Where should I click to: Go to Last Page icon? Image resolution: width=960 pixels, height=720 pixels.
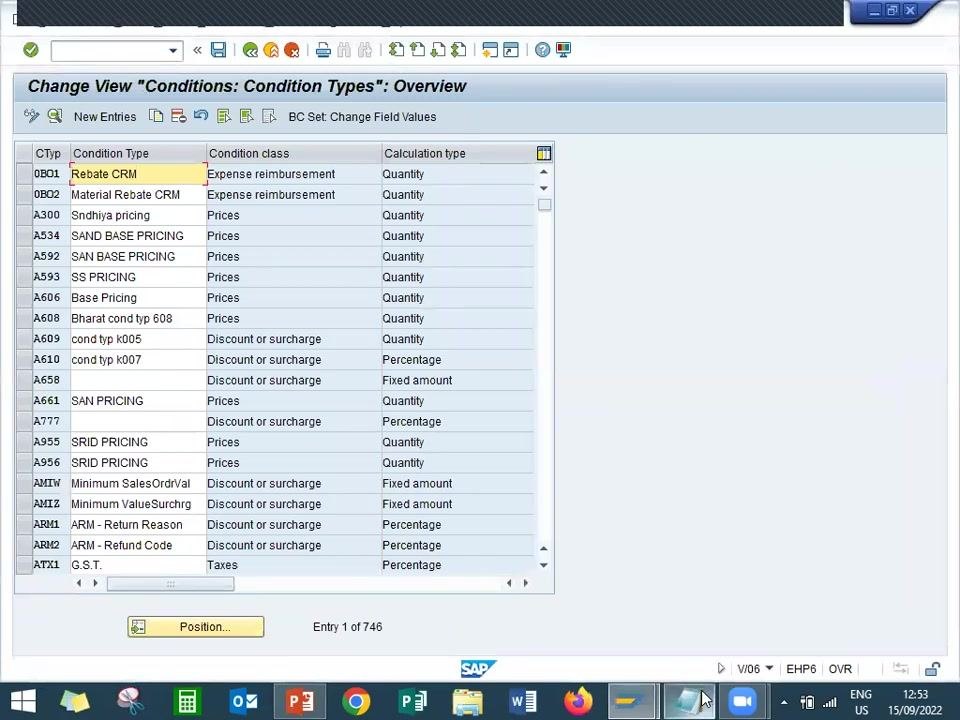click(x=459, y=50)
